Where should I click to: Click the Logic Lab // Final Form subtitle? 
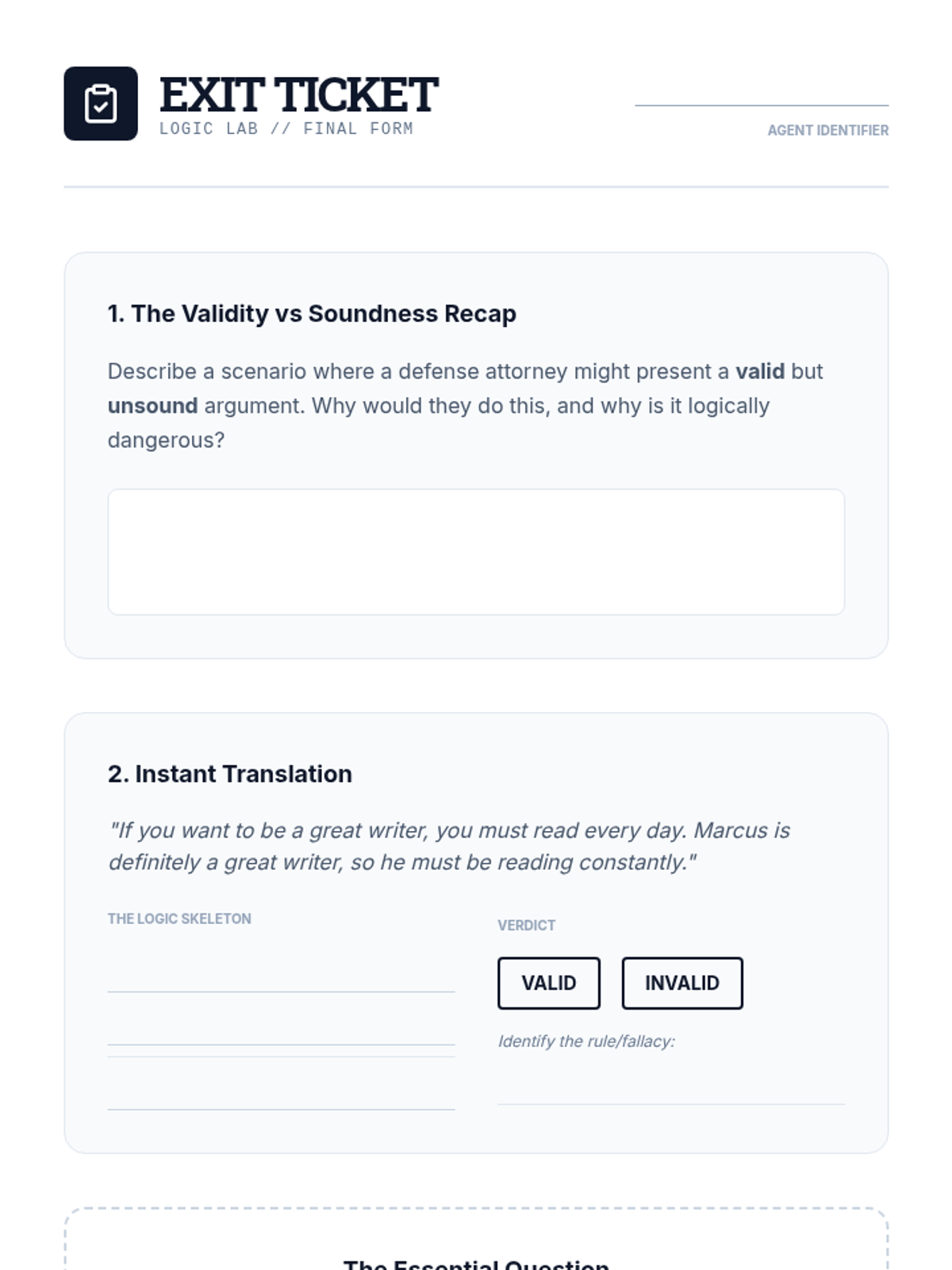[286, 129]
